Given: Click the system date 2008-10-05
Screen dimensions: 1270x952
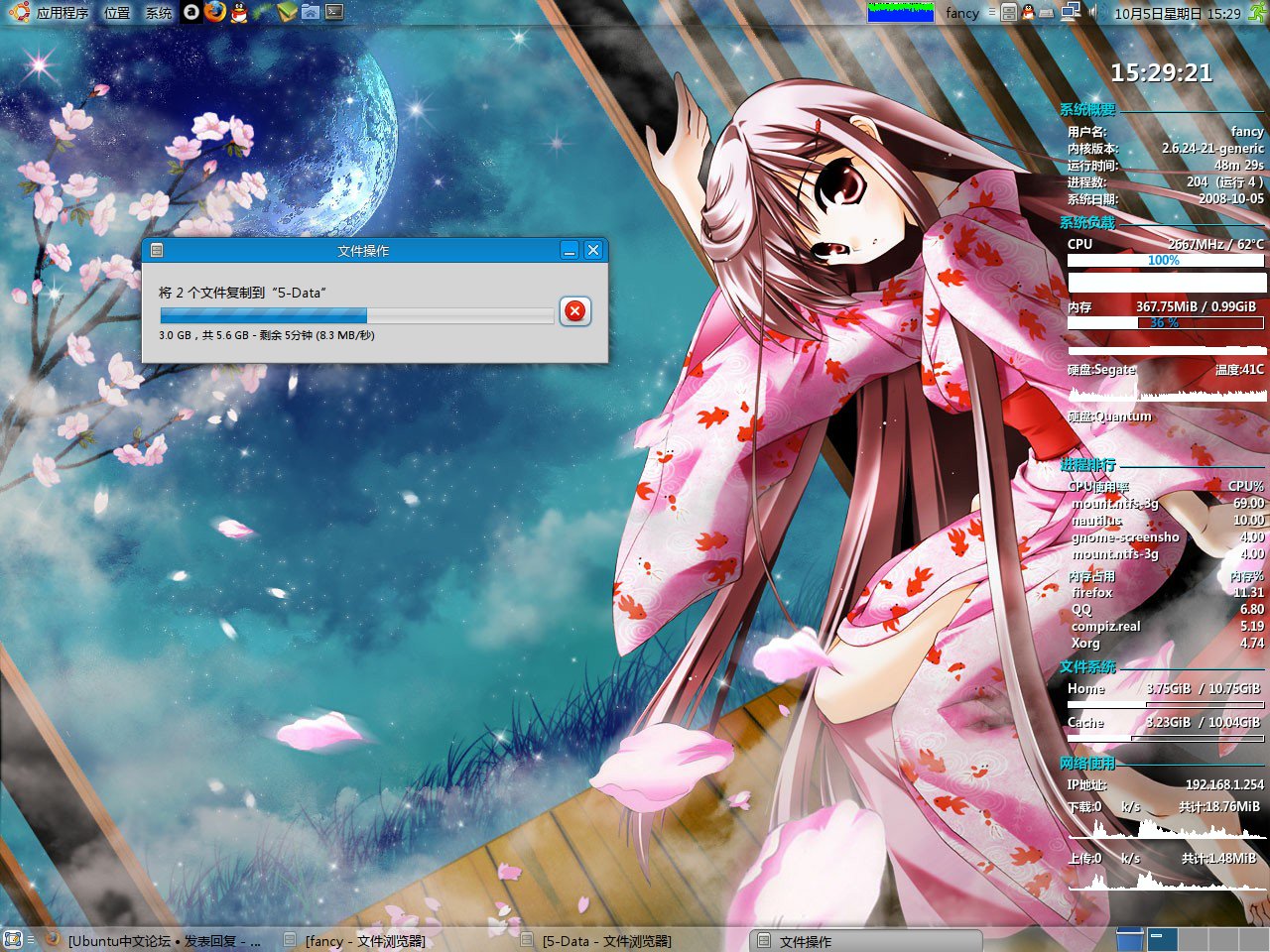Looking at the screenshot, I should pos(1231,198).
